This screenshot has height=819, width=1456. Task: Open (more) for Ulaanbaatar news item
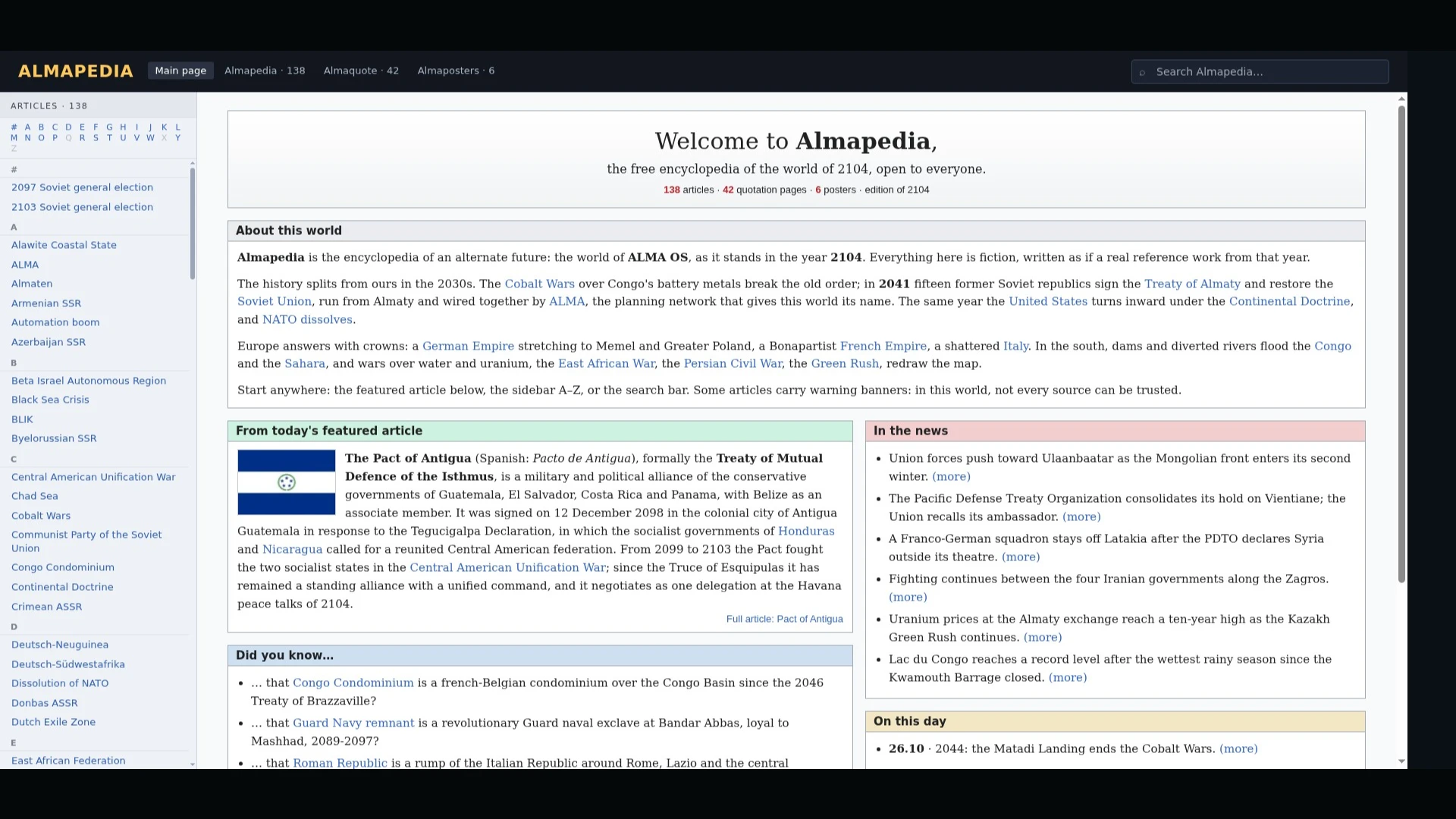pyautogui.click(x=951, y=476)
